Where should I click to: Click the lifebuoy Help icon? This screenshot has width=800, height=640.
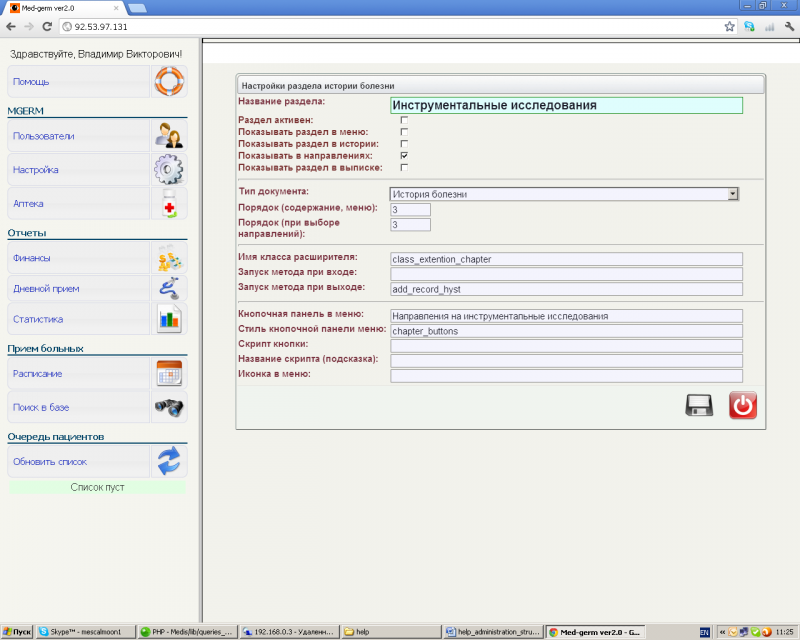click(x=169, y=81)
